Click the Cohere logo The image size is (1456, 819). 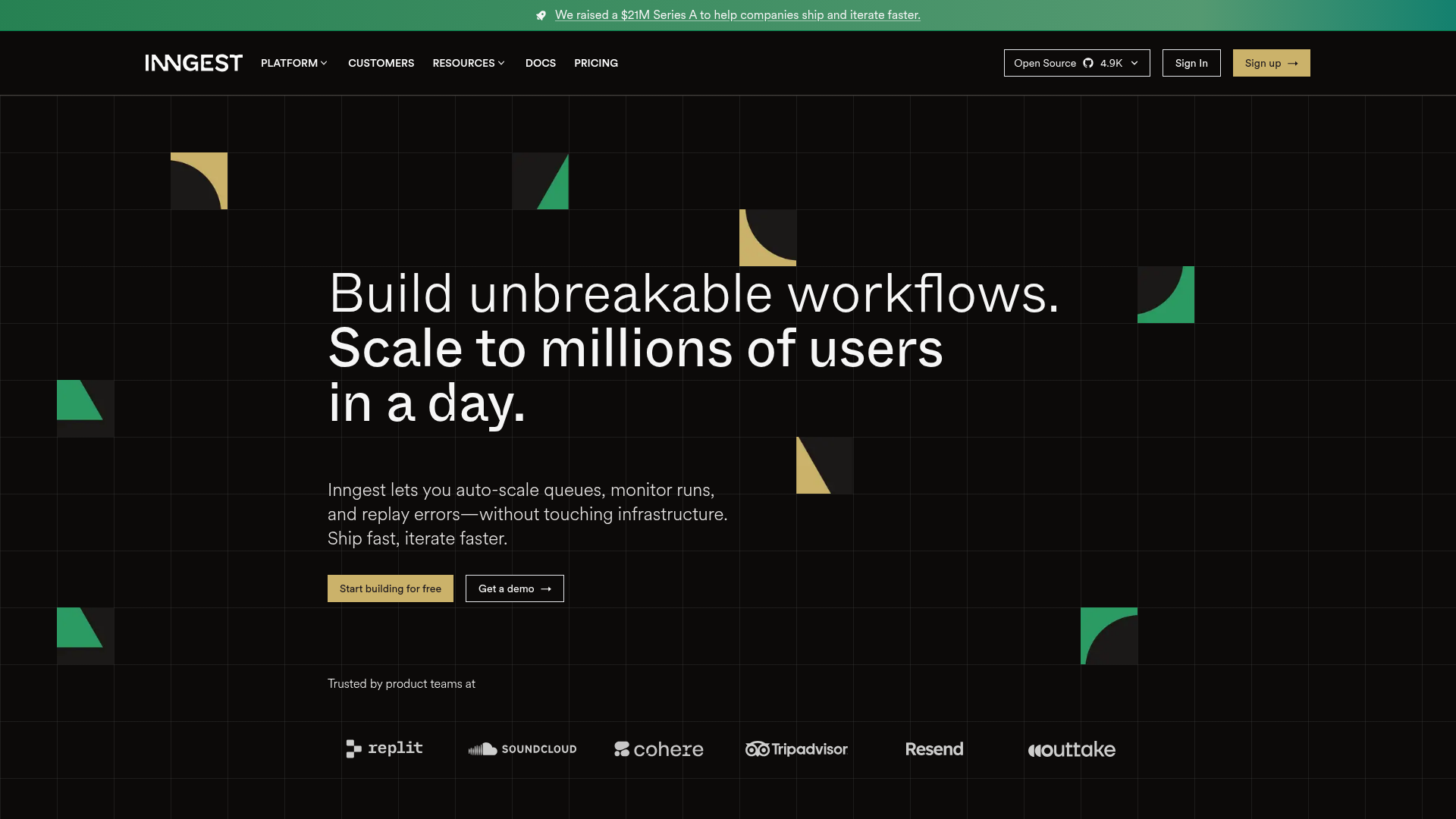point(658,749)
